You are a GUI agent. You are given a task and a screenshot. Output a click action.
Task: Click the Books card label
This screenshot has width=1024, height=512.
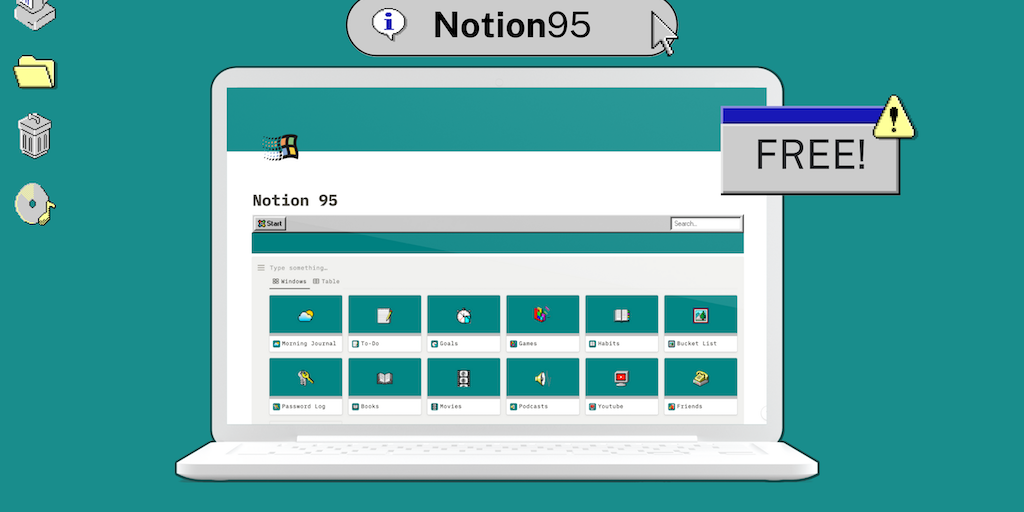370,406
